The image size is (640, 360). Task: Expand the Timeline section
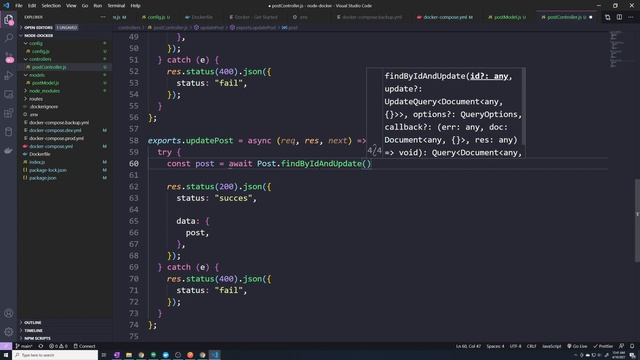coord(33,330)
